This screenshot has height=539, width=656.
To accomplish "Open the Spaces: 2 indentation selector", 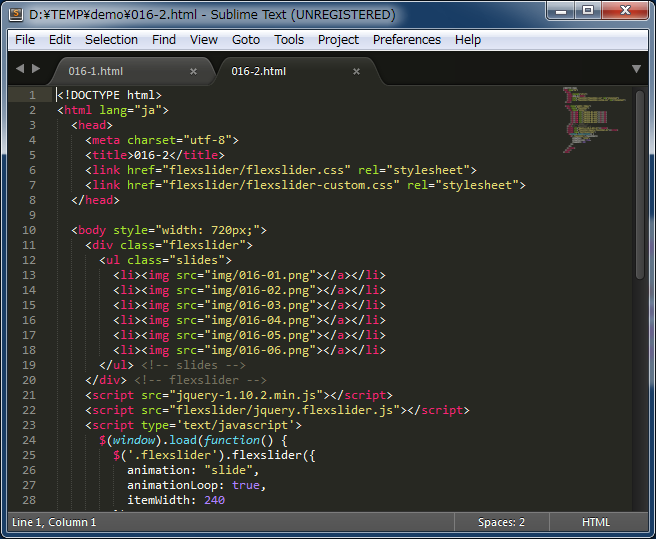I will (x=501, y=522).
